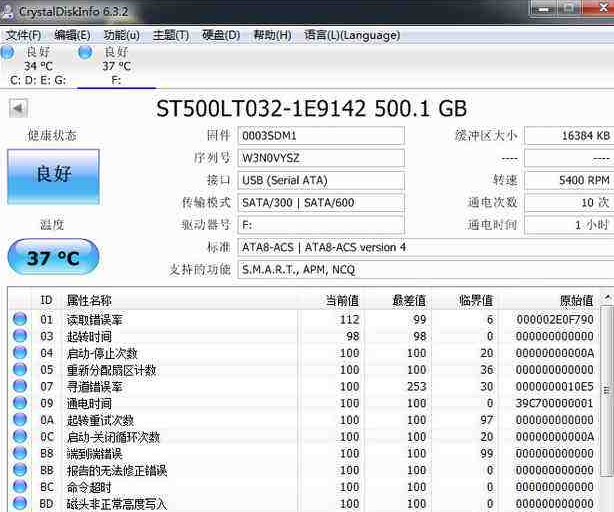Click the blue status icon for ID 0A
Viewport: 614px width, 512px height.
point(20,420)
